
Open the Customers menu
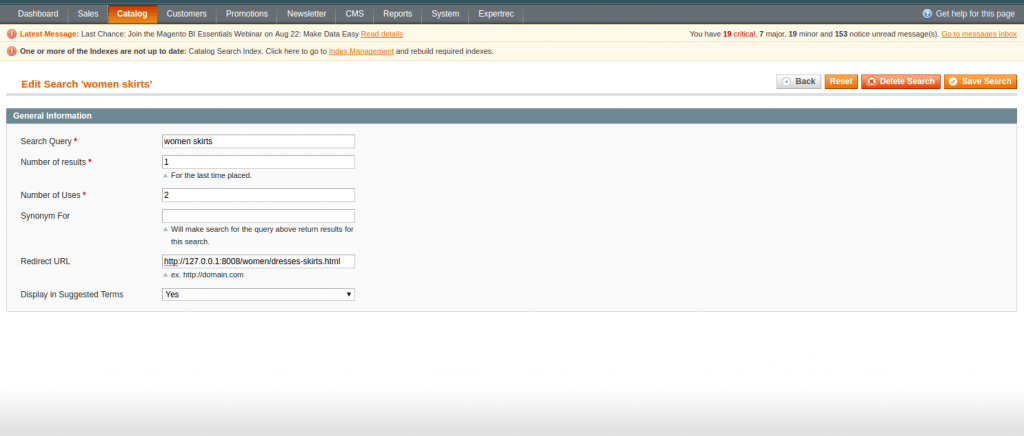coord(187,14)
